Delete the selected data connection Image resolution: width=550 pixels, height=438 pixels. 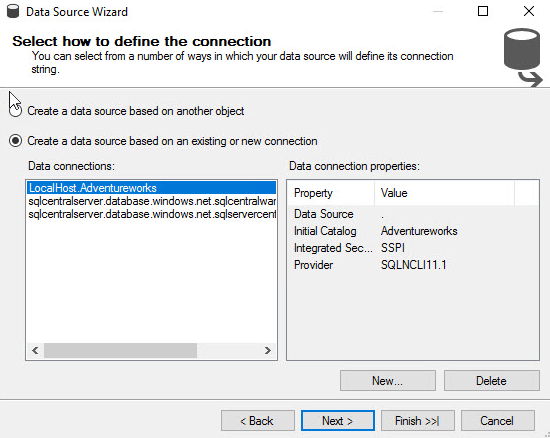[x=491, y=381]
